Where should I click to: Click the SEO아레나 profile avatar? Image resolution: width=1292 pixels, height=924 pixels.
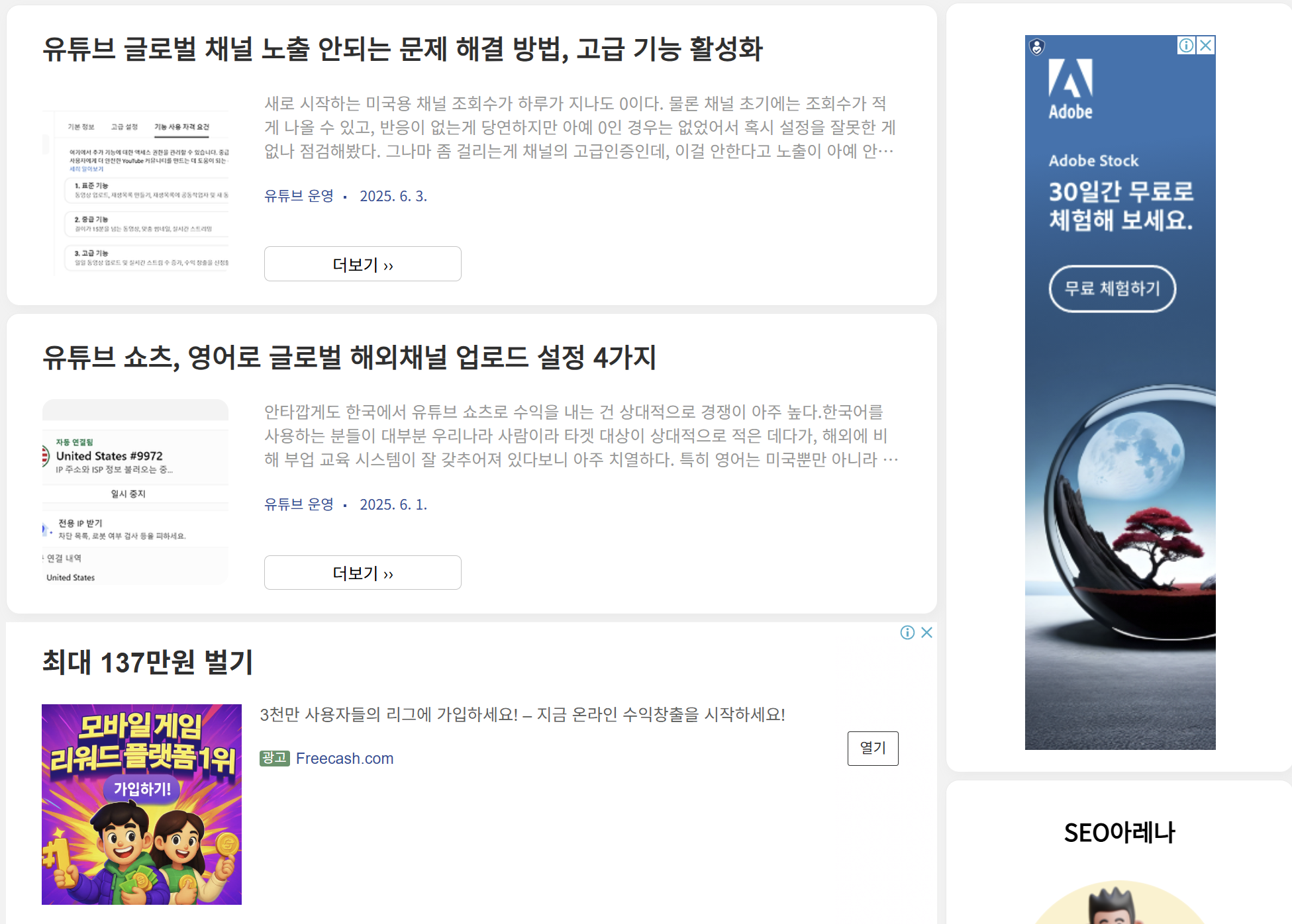[1118, 907]
